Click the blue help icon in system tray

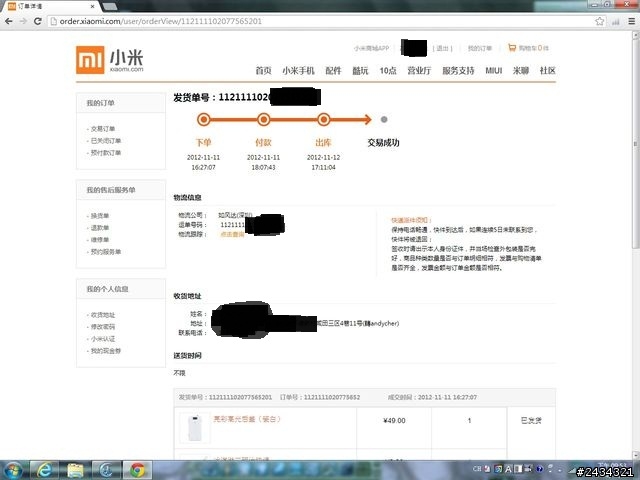pyautogui.click(x=540, y=469)
